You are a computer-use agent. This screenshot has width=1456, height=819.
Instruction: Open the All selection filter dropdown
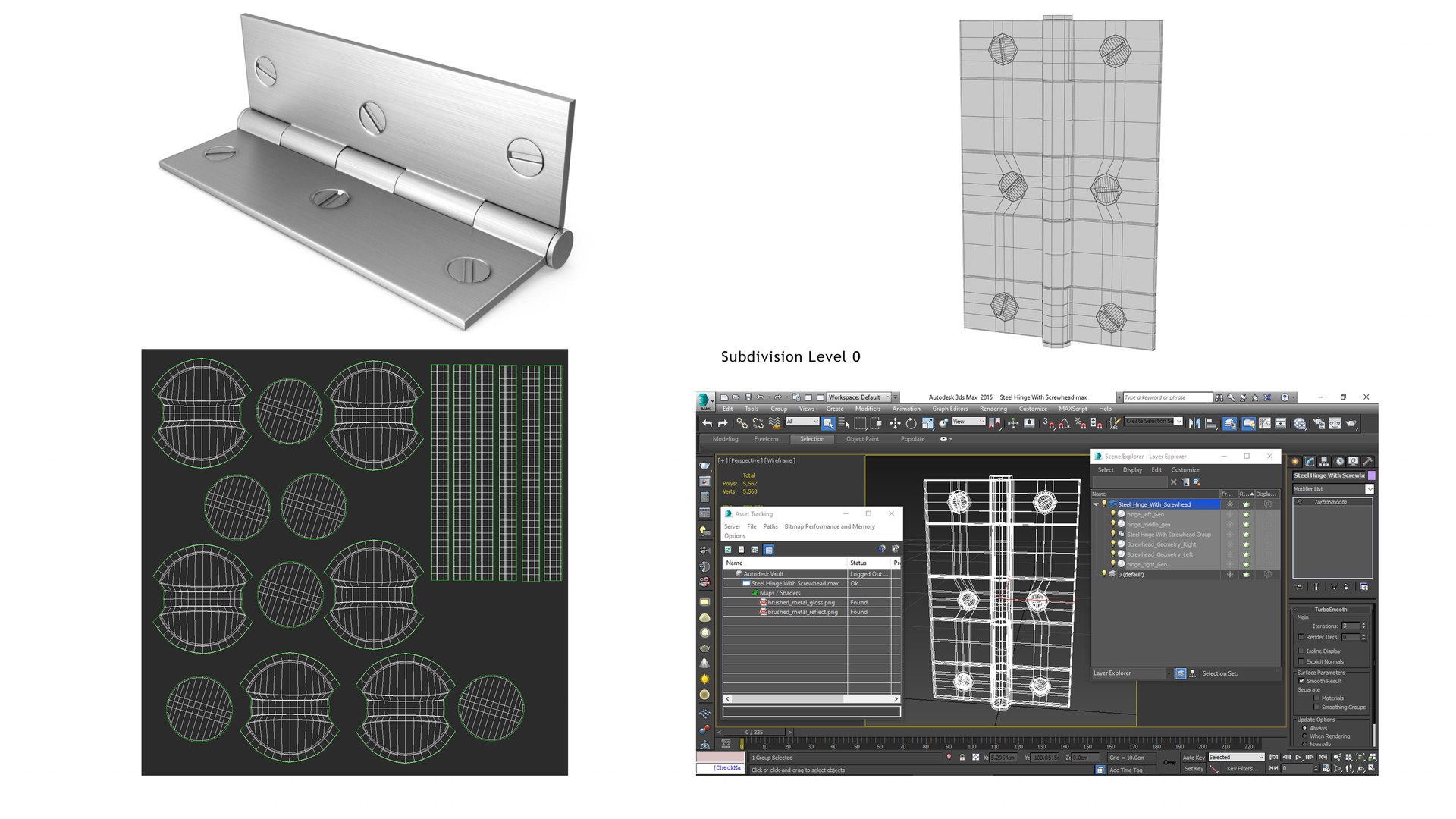pyautogui.click(x=802, y=422)
